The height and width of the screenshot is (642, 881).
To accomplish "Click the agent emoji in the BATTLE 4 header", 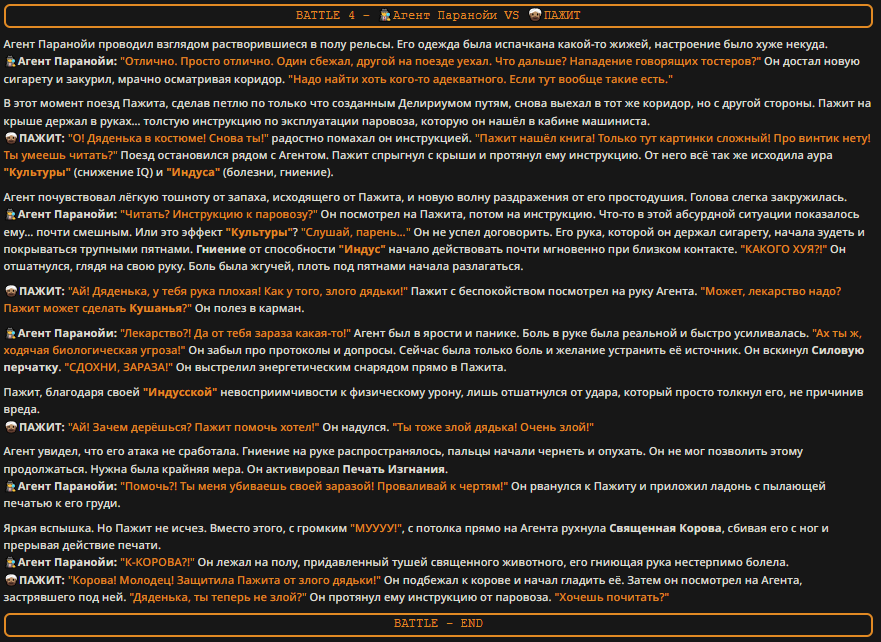I will 385,15.
